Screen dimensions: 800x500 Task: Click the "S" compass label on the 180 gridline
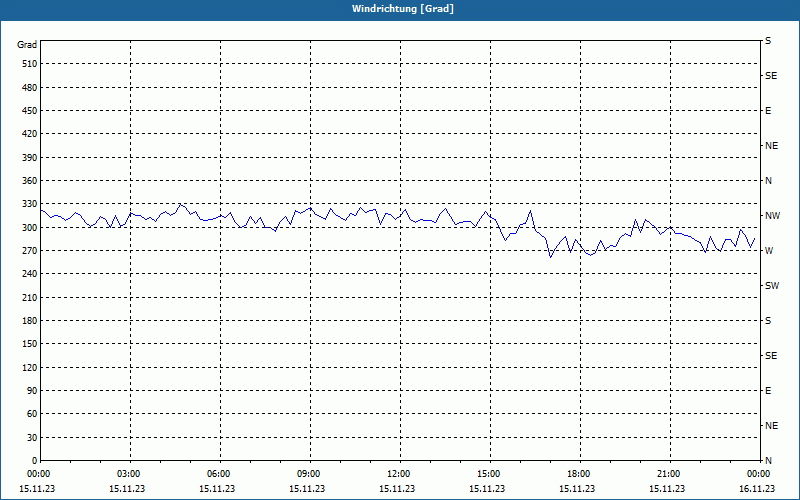[x=768, y=321]
